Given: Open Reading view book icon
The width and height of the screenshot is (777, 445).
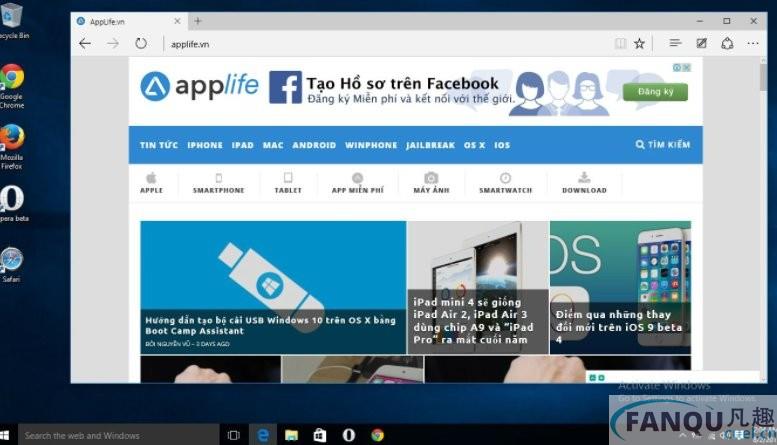Looking at the screenshot, I should point(620,44).
